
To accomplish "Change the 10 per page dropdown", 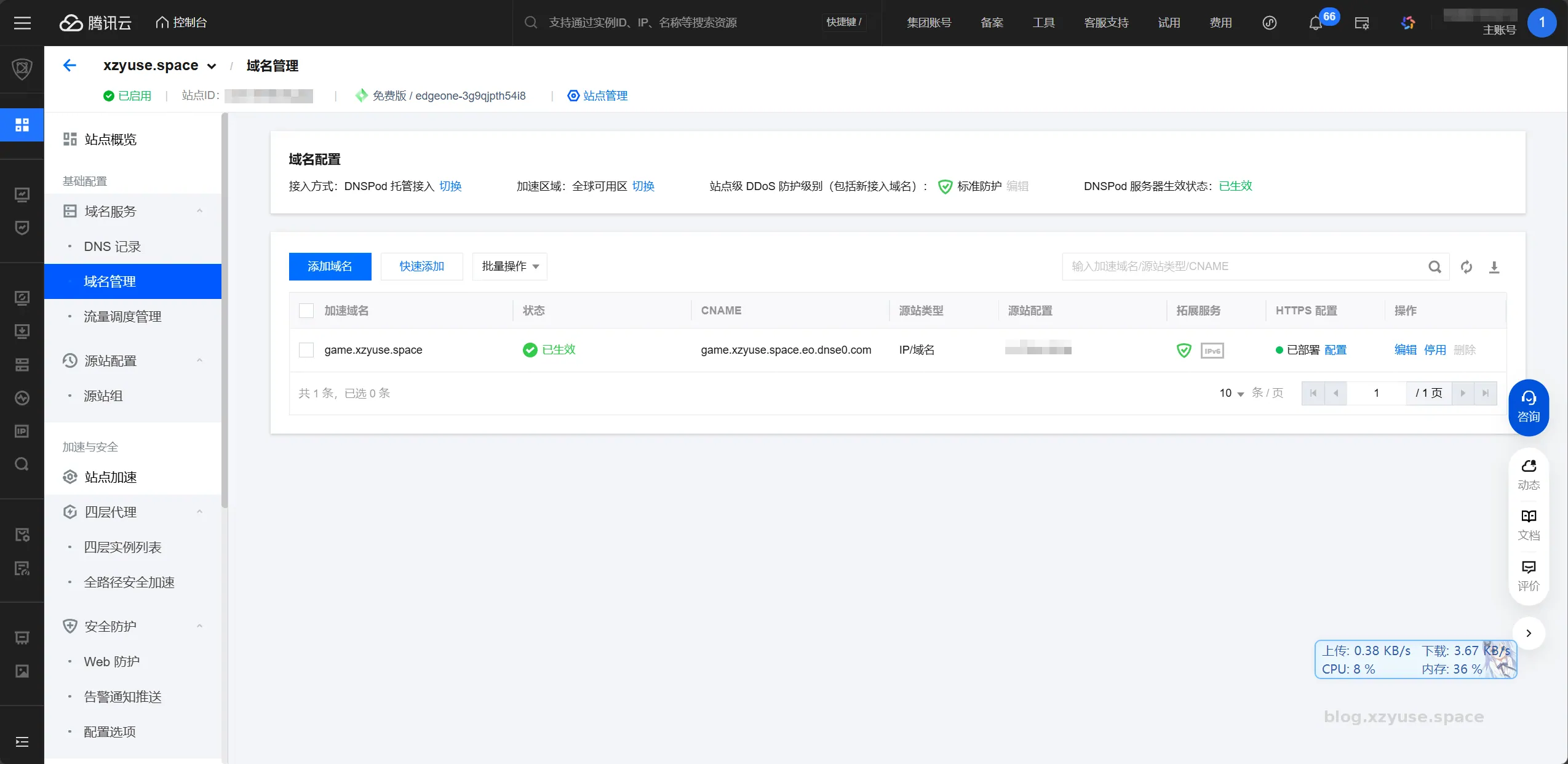I will [x=1232, y=393].
